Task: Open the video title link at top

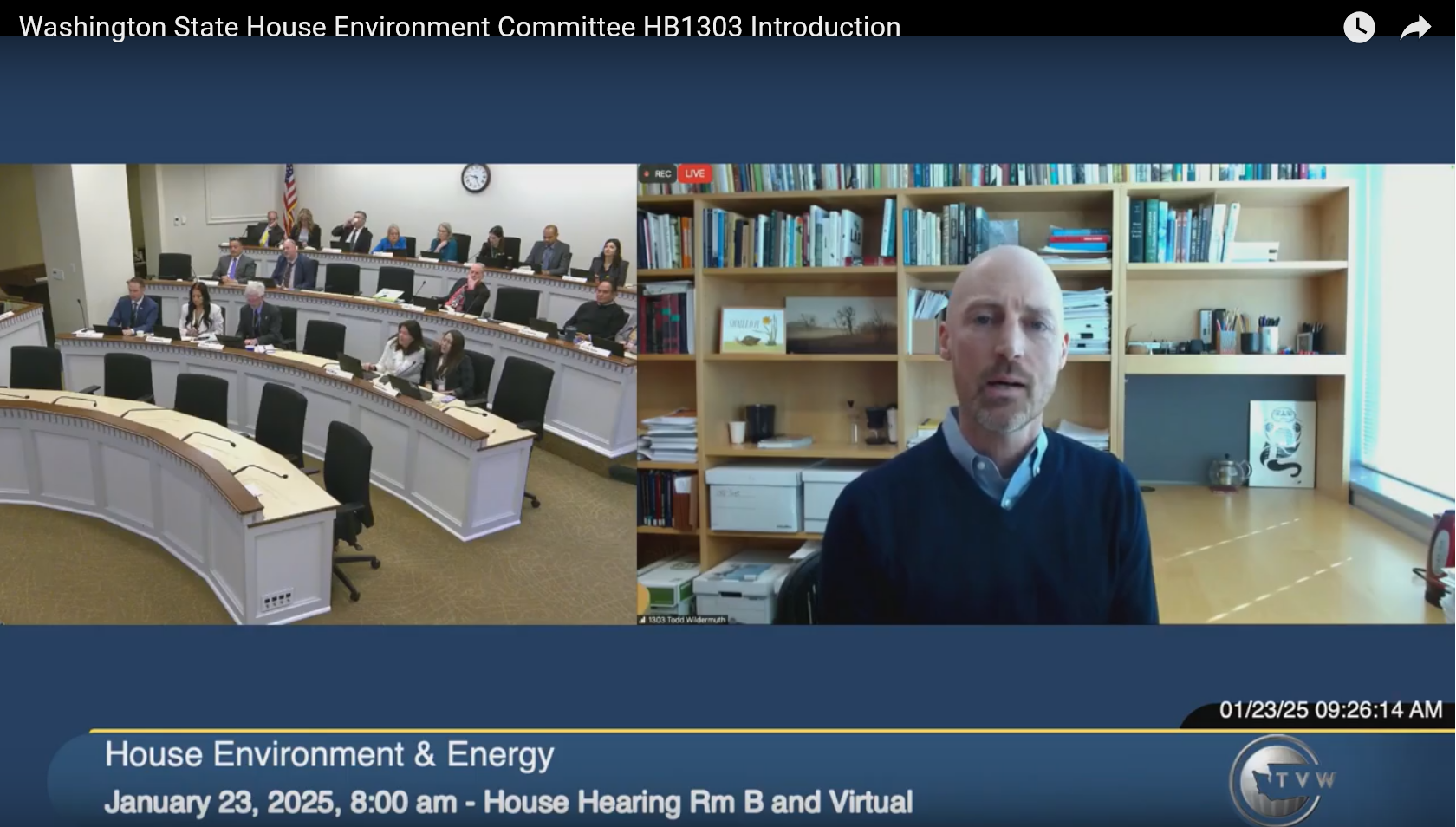Action: click(459, 27)
